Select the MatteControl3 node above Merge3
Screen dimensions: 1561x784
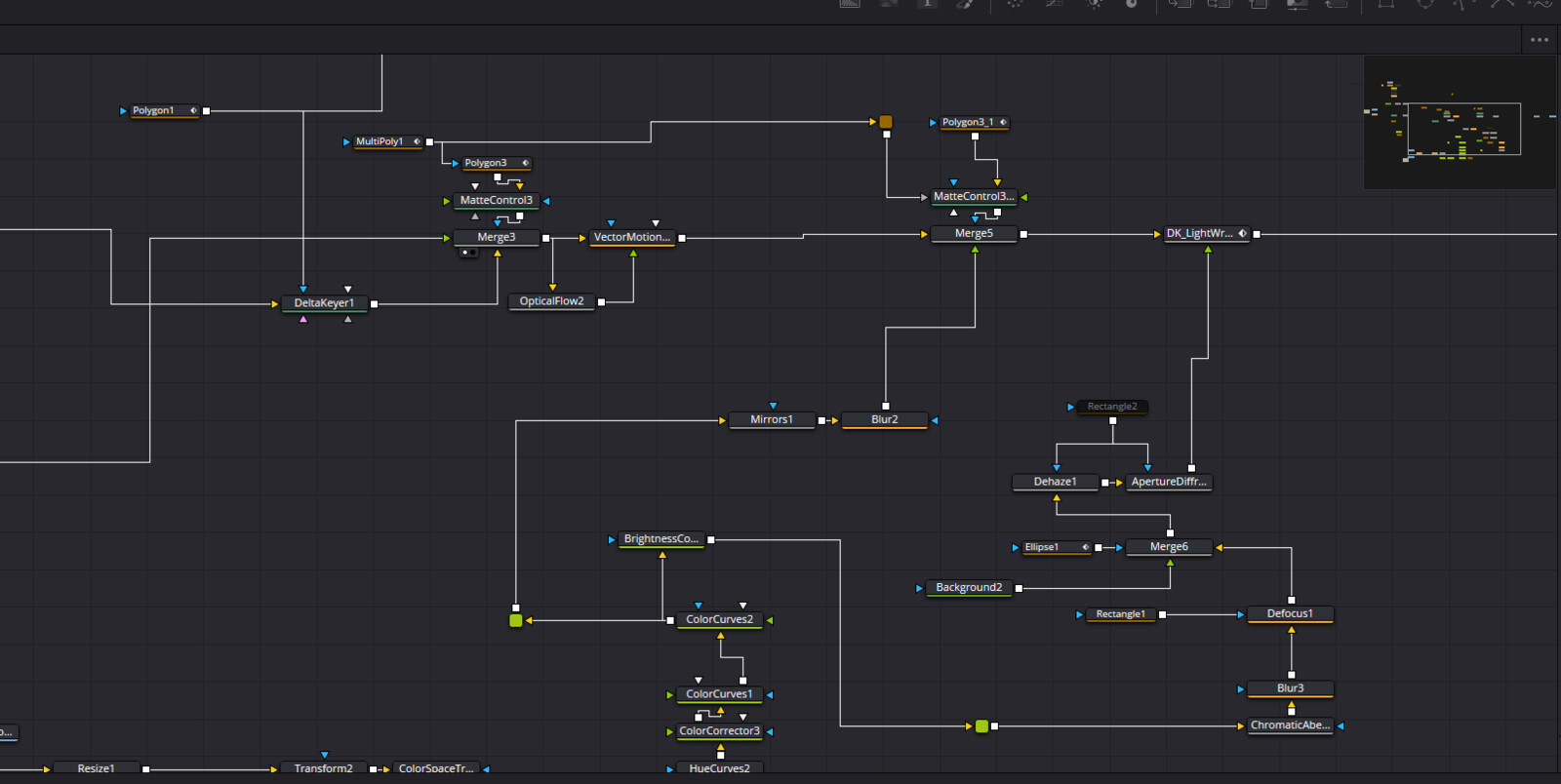[x=497, y=200]
